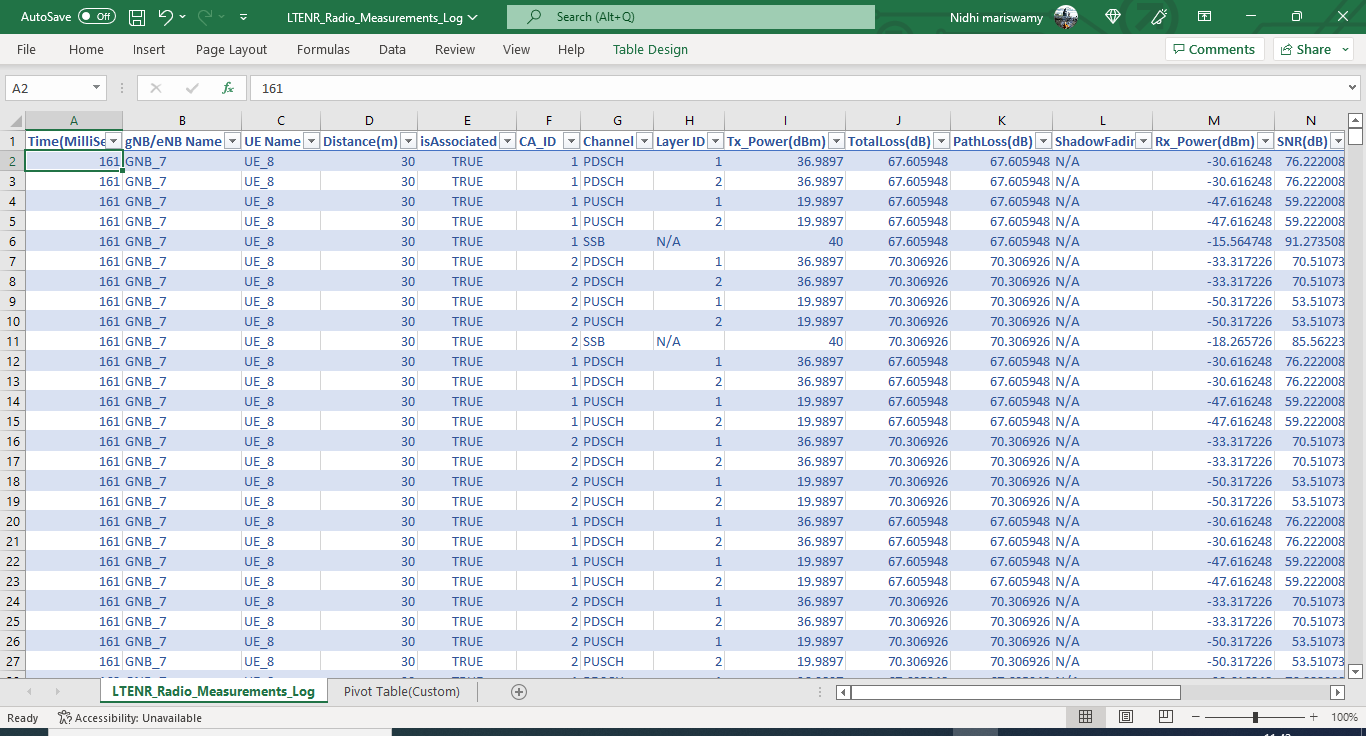Click the diamond premium icon

1114,17
